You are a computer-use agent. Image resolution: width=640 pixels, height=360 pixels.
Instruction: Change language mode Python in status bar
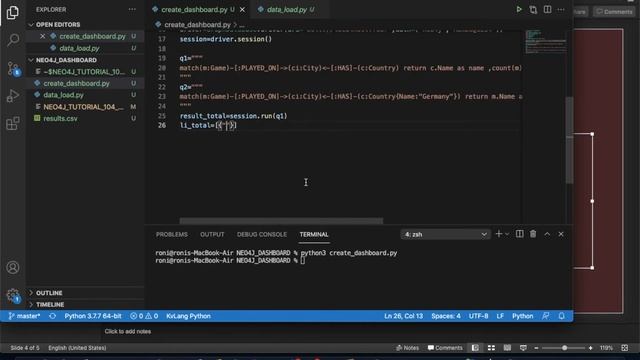pos(522,316)
